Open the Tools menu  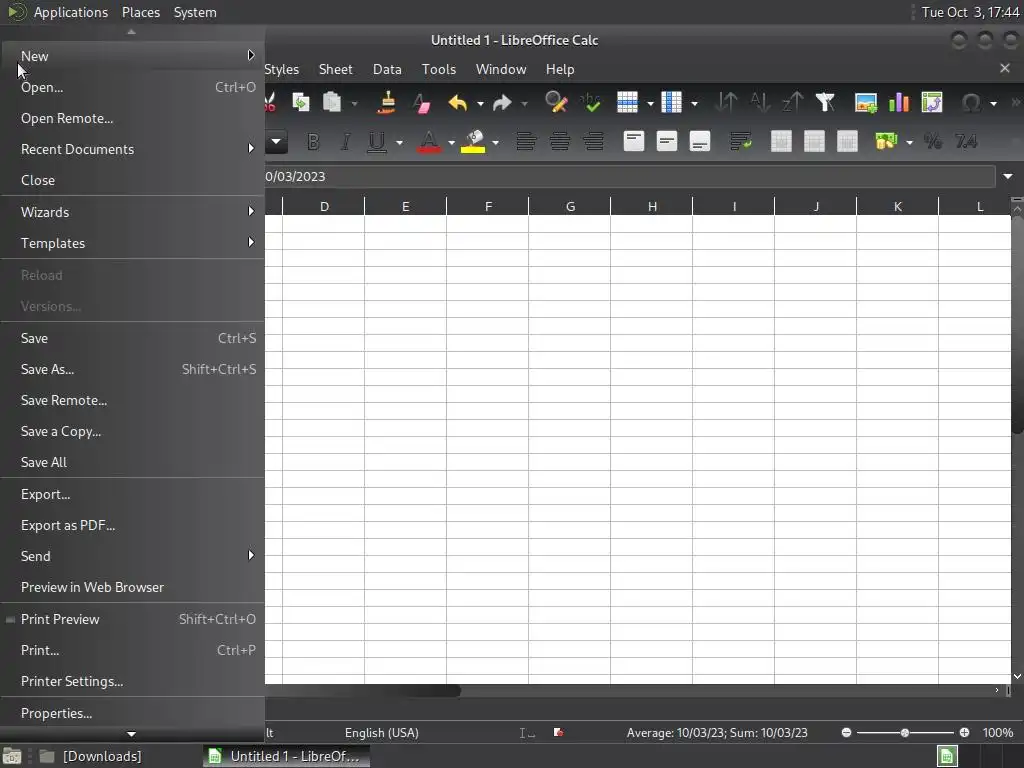(439, 69)
